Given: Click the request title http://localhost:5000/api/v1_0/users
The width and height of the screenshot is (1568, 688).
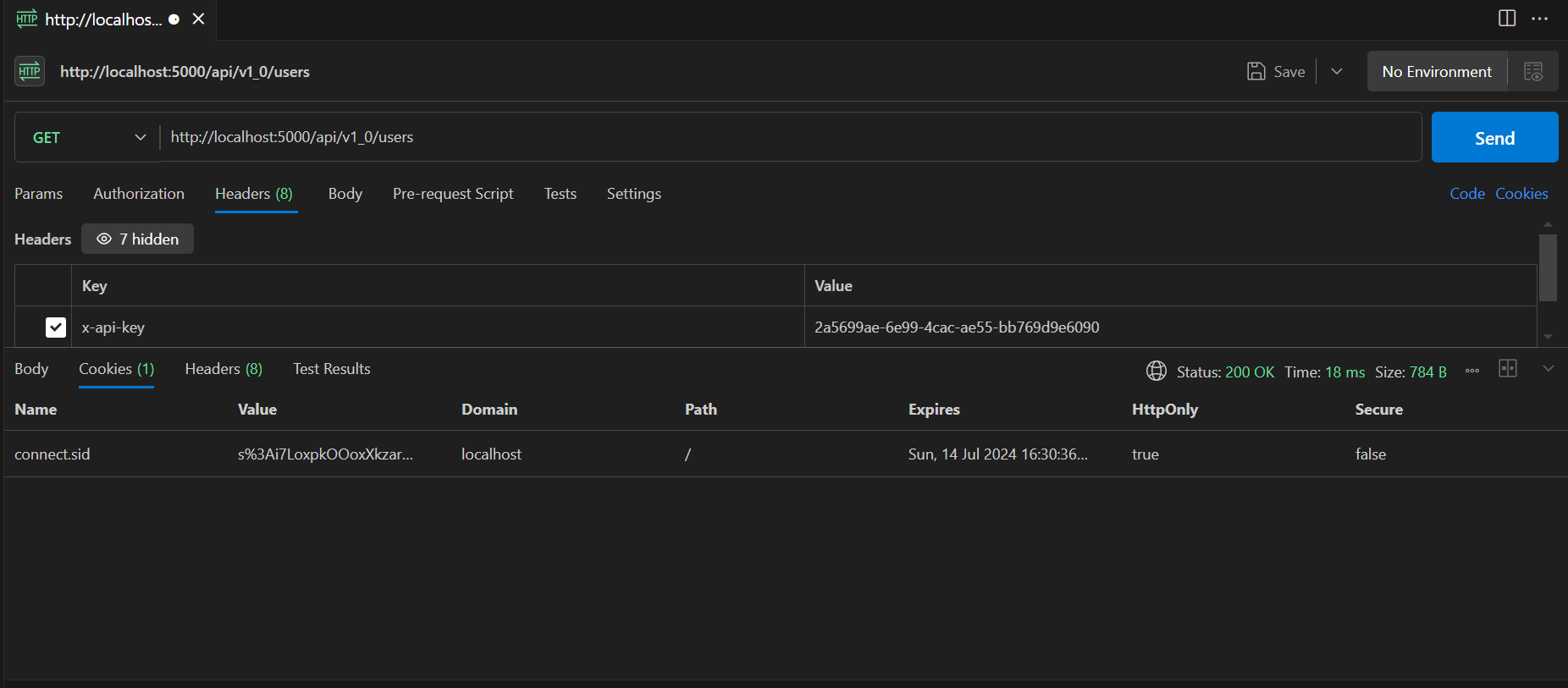Looking at the screenshot, I should click(x=185, y=72).
